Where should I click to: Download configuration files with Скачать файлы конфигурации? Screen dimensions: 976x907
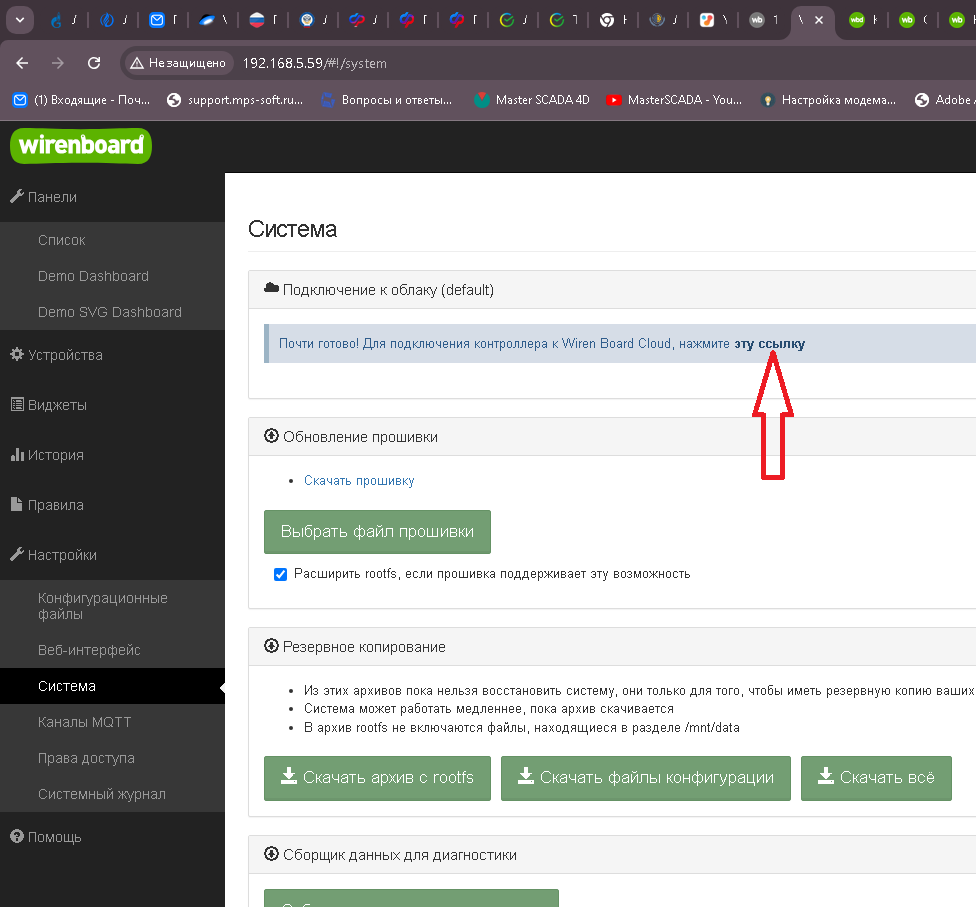pyautogui.click(x=645, y=778)
